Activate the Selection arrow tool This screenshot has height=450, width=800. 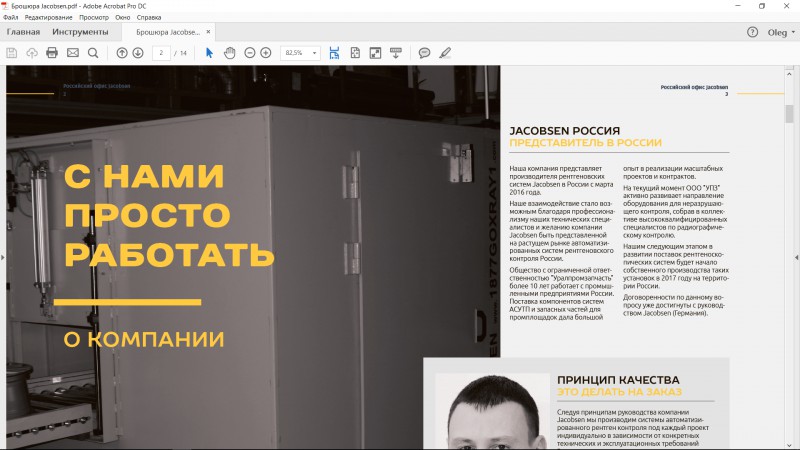209,53
